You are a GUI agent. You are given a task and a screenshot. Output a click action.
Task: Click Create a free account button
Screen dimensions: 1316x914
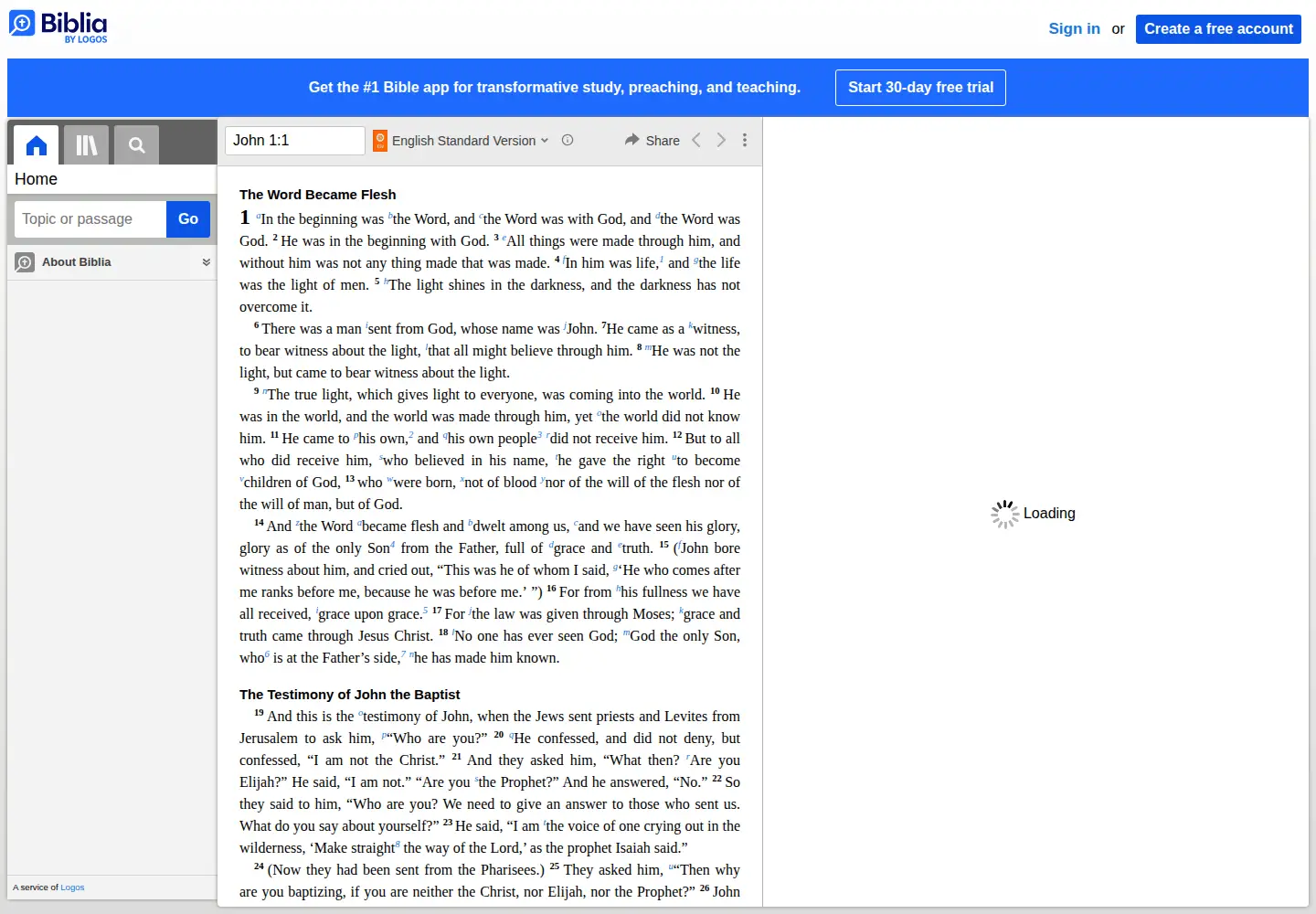coord(1218,28)
